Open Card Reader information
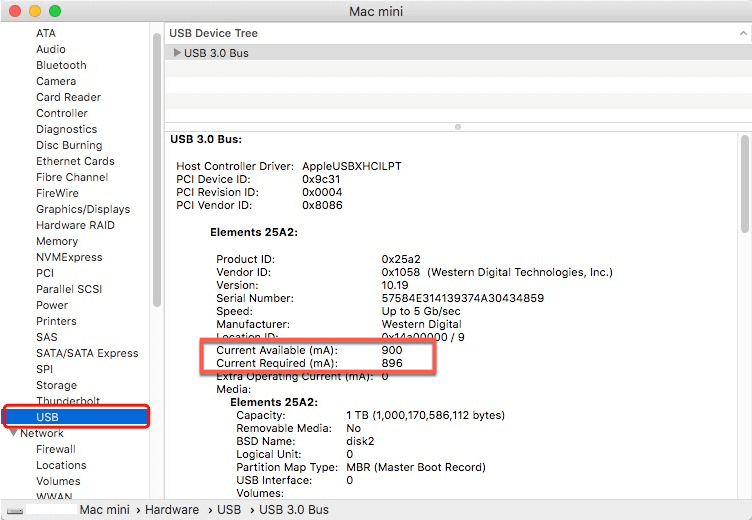752x520 pixels. click(x=69, y=97)
